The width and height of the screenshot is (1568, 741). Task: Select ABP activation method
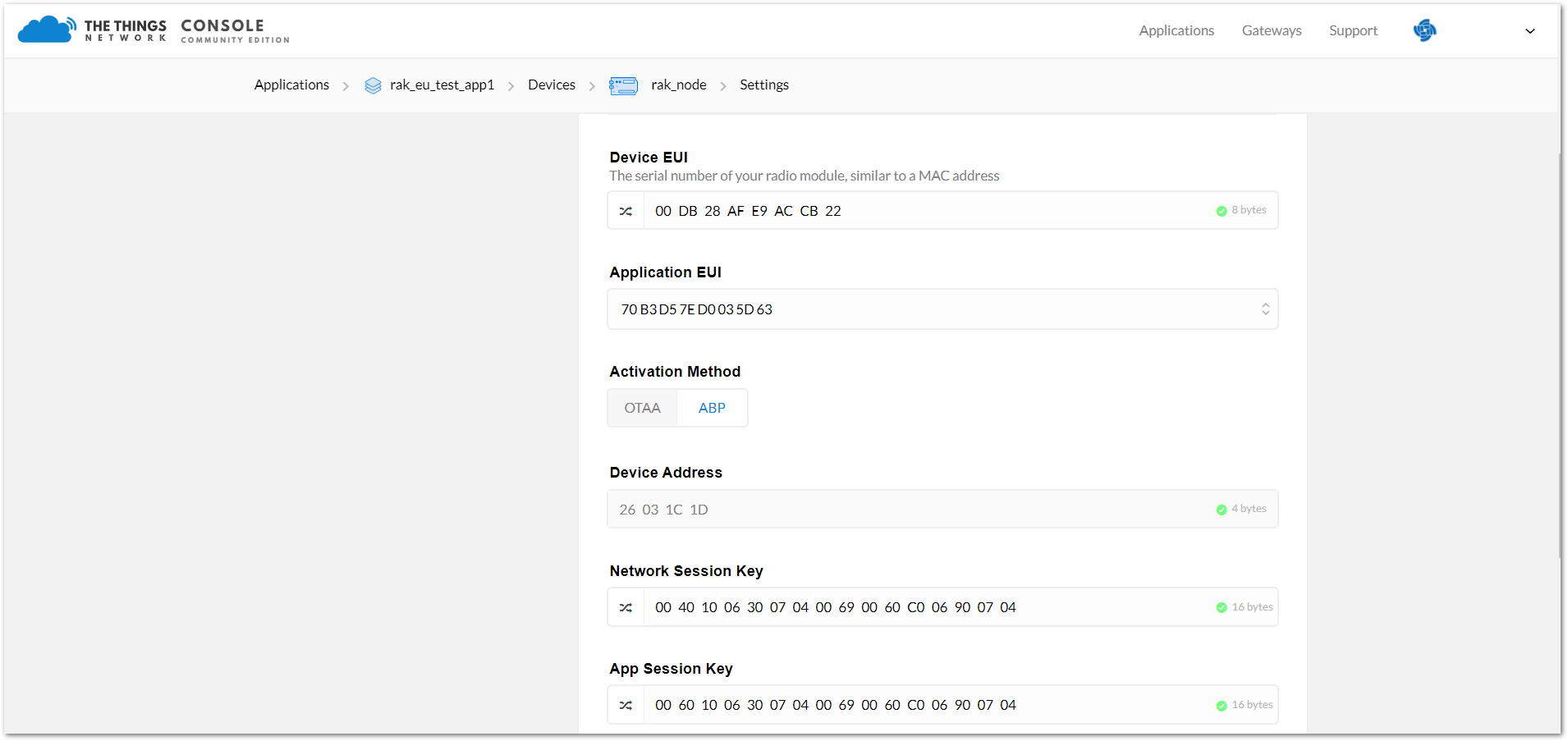pos(712,408)
